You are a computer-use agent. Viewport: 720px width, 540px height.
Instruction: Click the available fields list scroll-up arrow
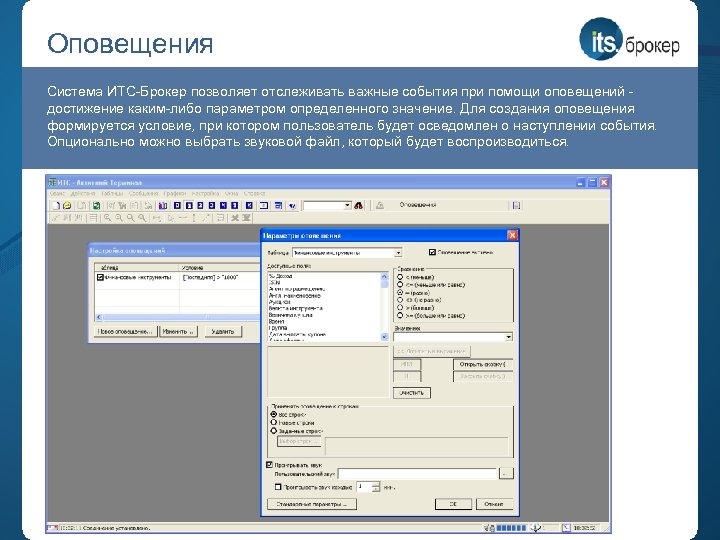384,276
